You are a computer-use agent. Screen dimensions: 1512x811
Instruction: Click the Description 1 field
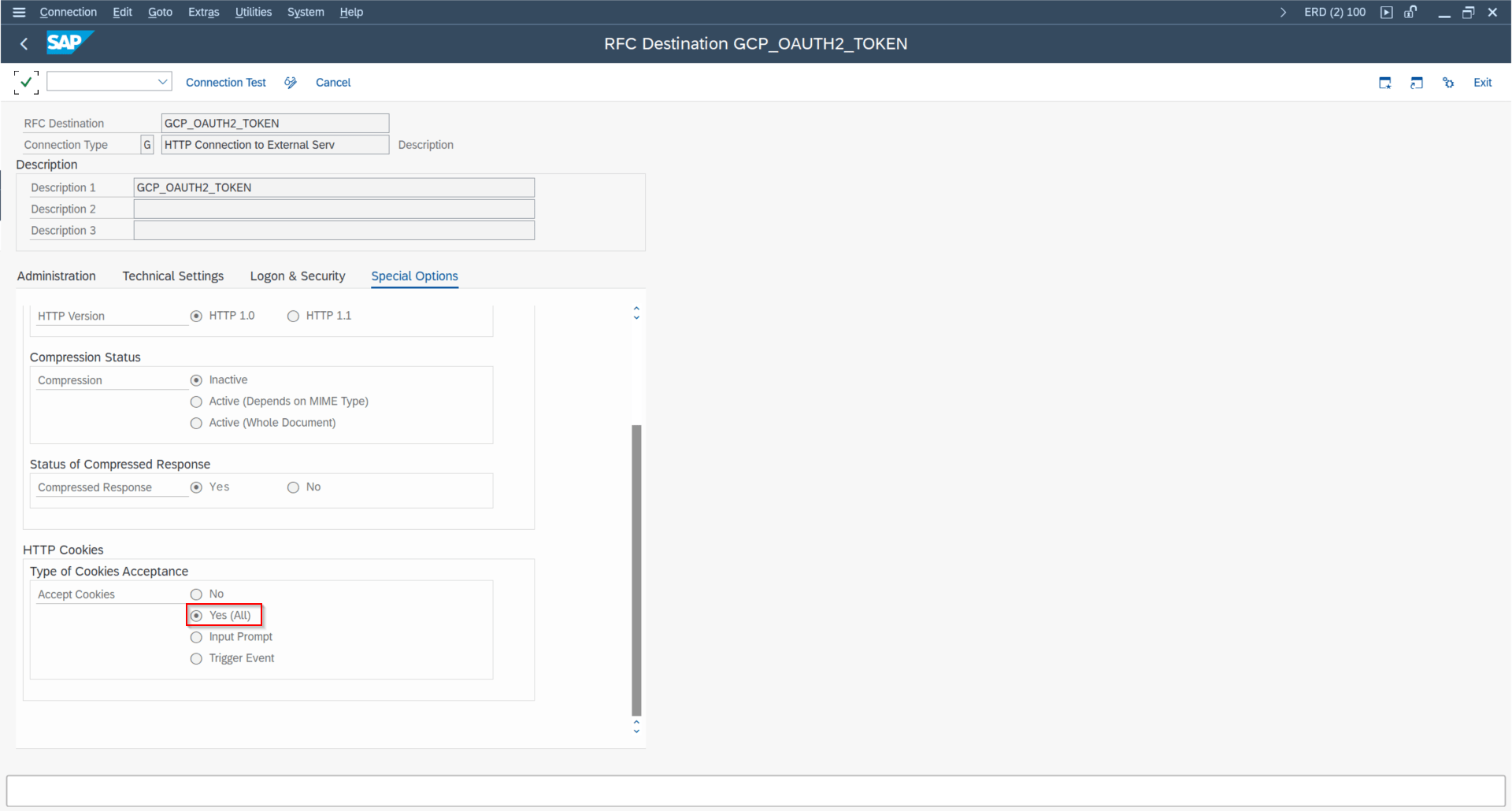tap(334, 187)
